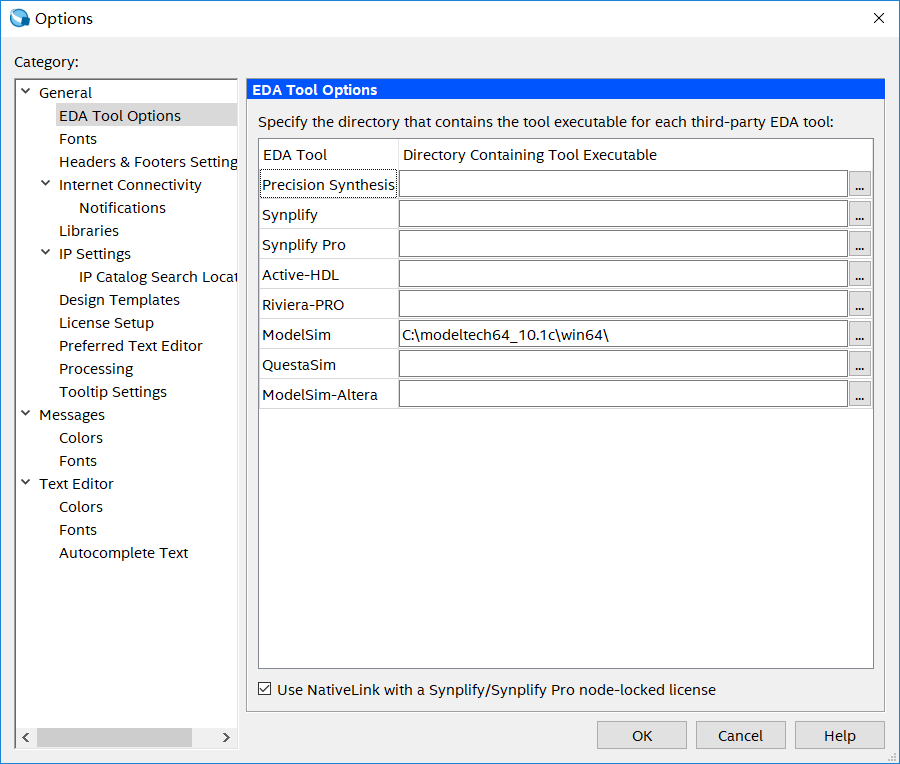
Task: Click the Cancel button
Action: coord(740,735)
